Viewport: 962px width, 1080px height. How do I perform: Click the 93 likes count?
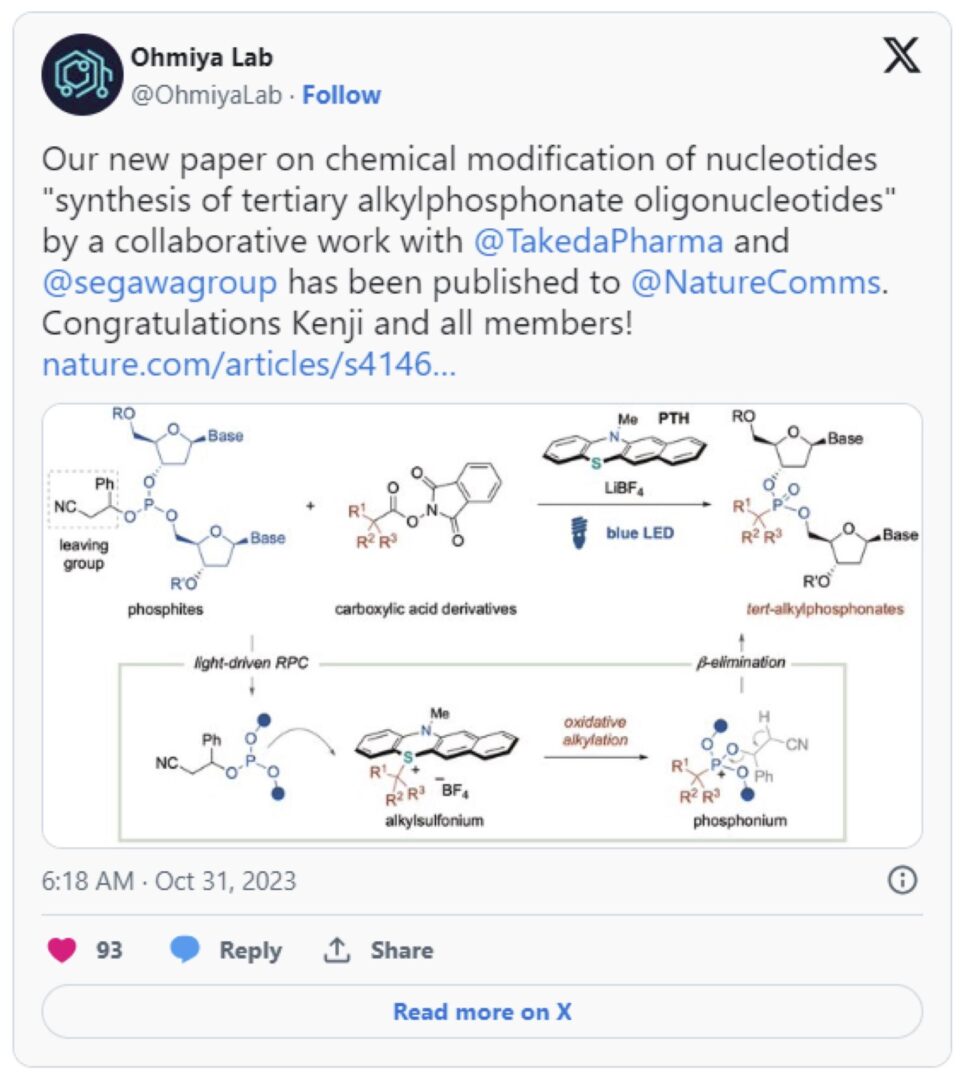pyautogui.click(x=109, y=950)
